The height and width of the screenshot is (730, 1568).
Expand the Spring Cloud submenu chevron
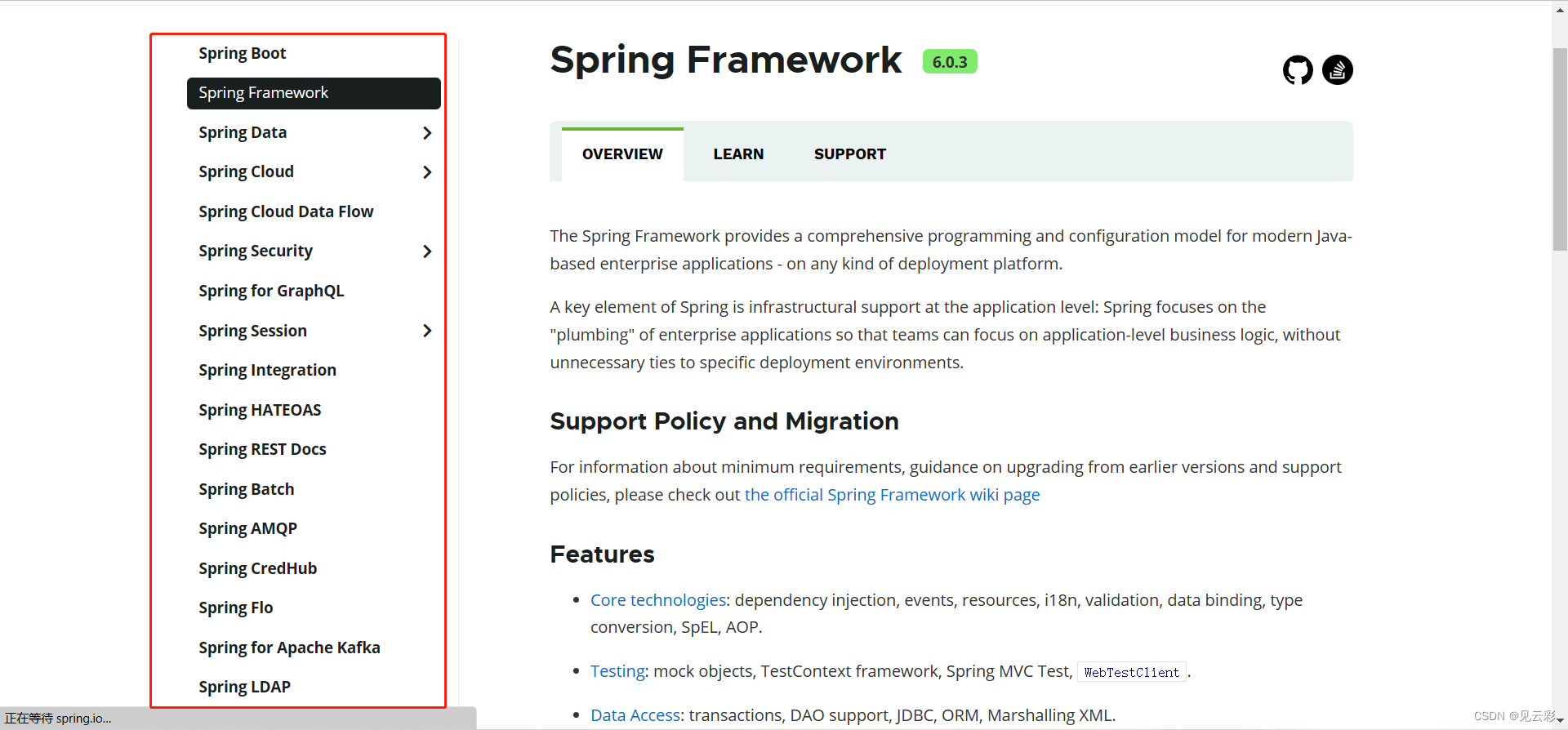pos(427,172)
